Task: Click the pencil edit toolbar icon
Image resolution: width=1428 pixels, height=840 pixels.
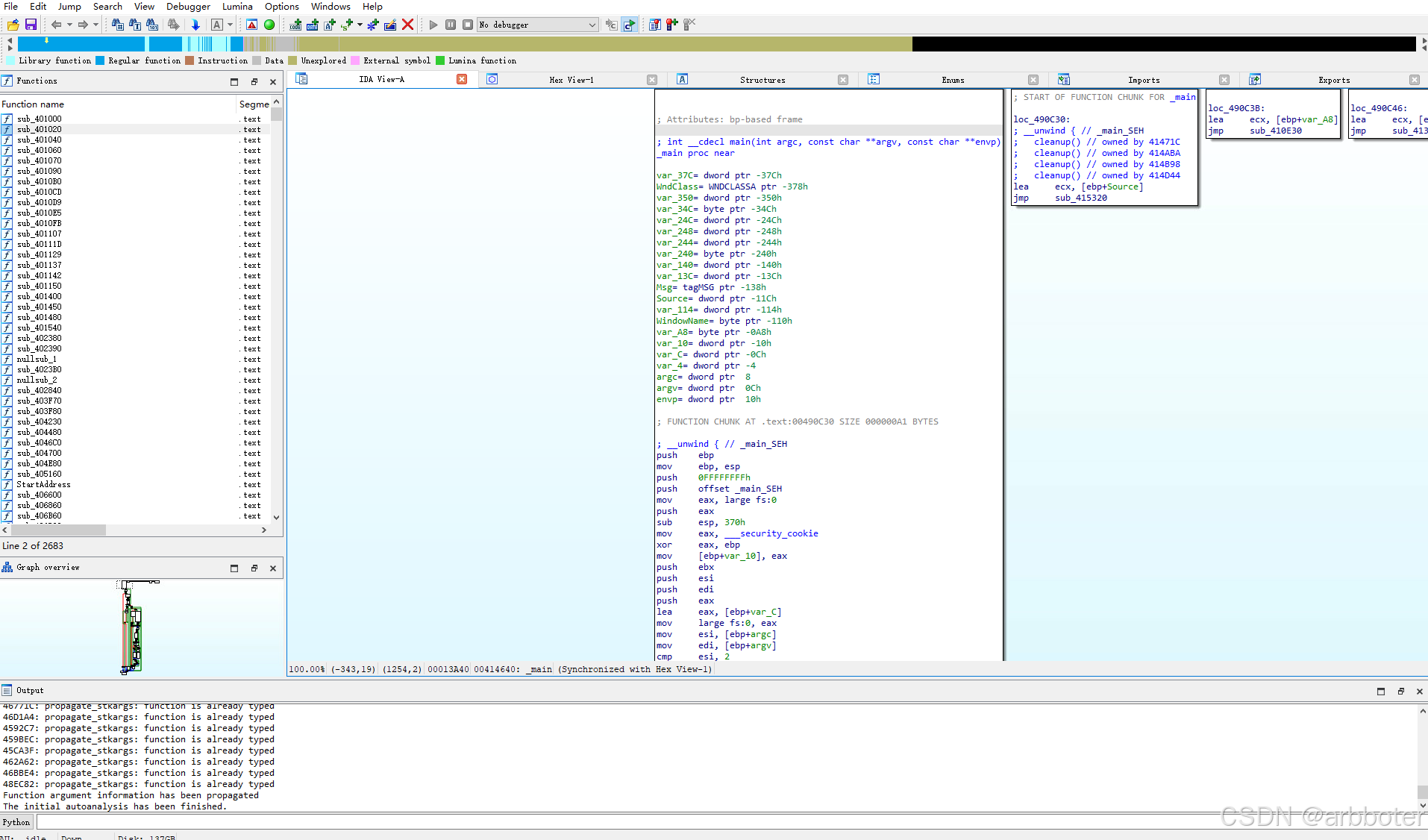Action: (x=390, y=25)
